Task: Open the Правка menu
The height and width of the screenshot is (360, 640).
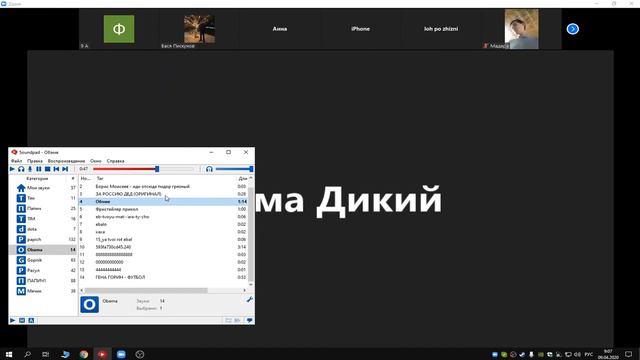Action: pyautogui.click(x=35, y=161)
